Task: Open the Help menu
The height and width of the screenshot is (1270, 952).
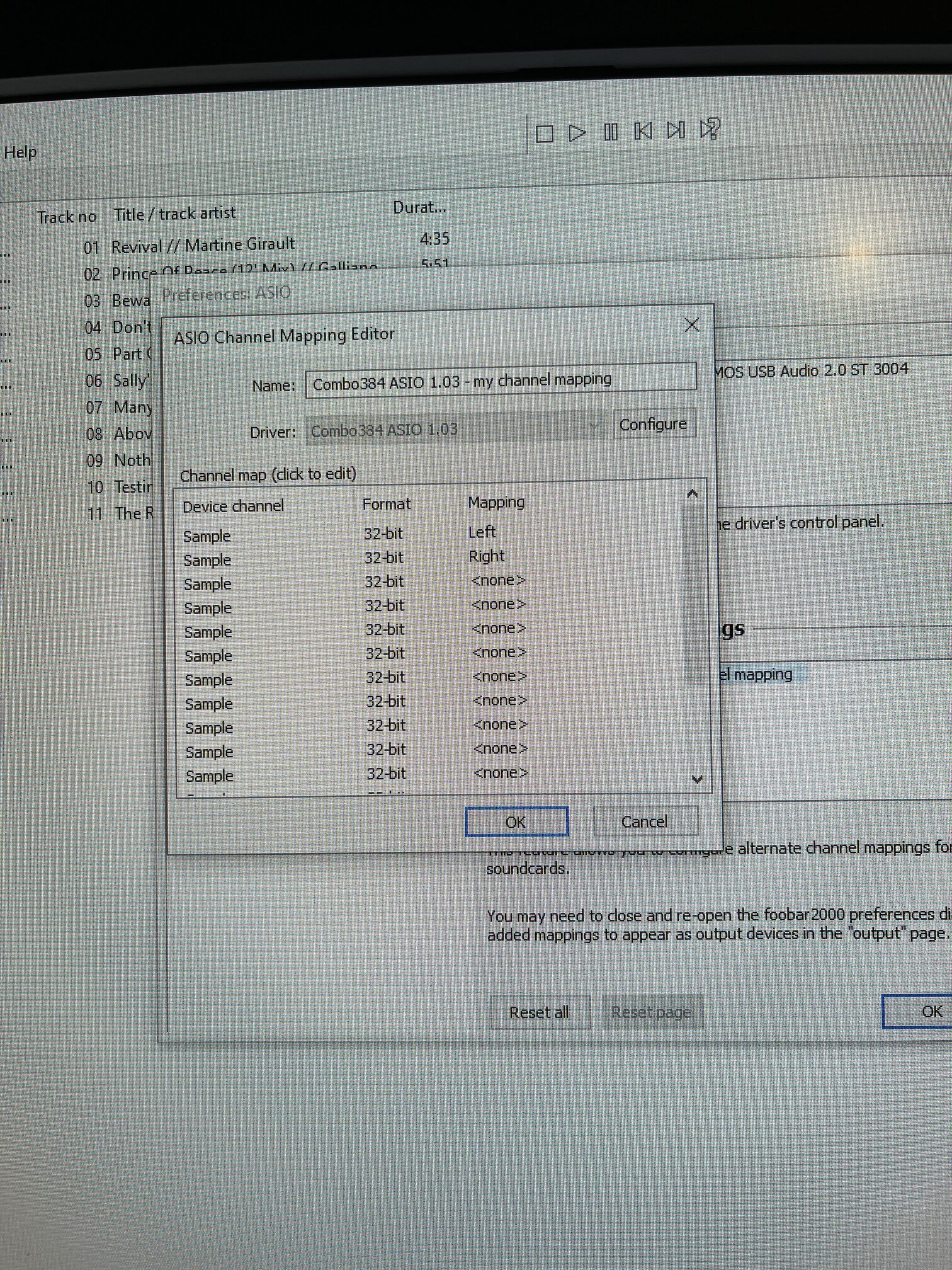Action: point(20,152)
